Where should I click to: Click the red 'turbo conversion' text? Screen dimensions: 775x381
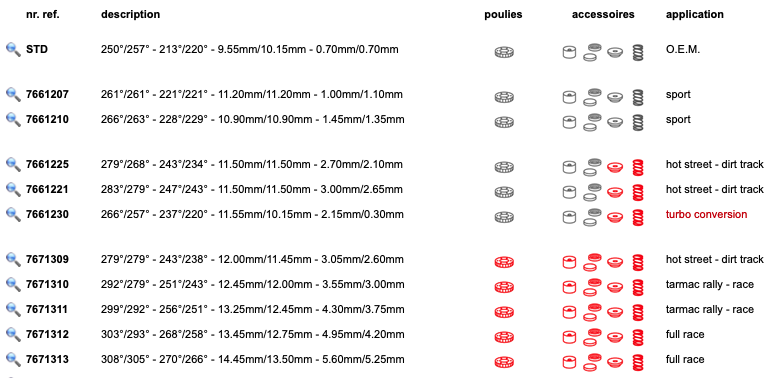(706, 214)
